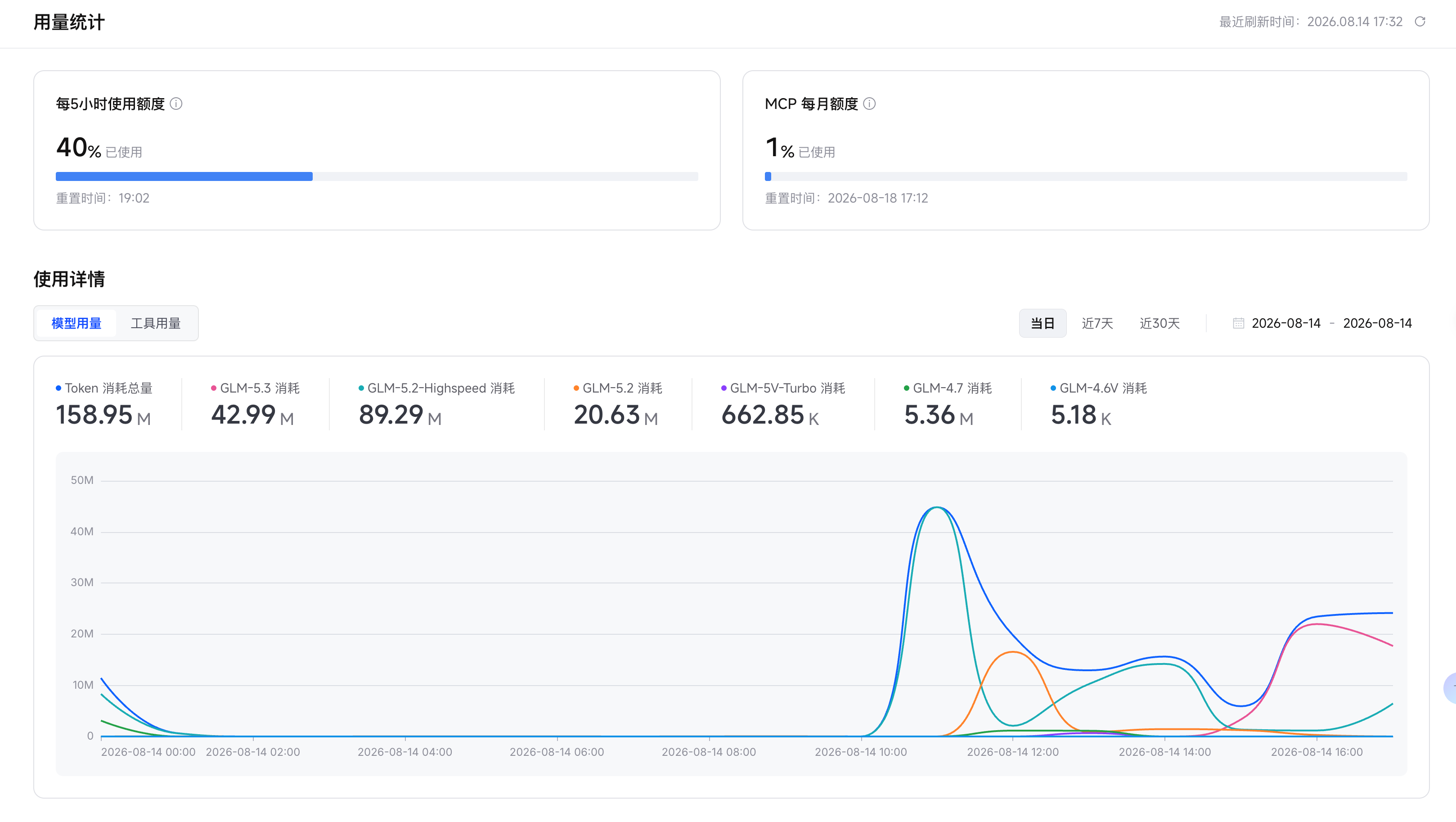1456x822 pixels.
Task: Toggle the GLM-4.7 消耗 green legend
Action: (948, 388)
